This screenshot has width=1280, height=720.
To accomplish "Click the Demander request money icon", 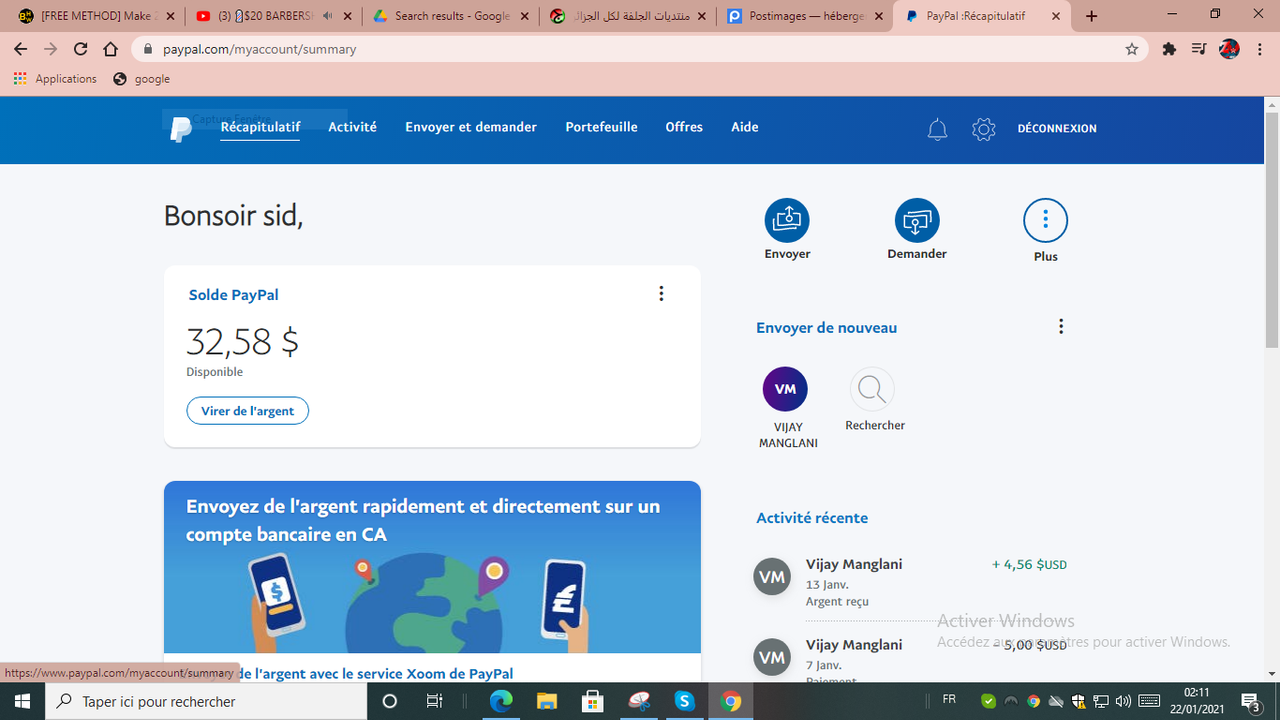I will click(917, 220).
